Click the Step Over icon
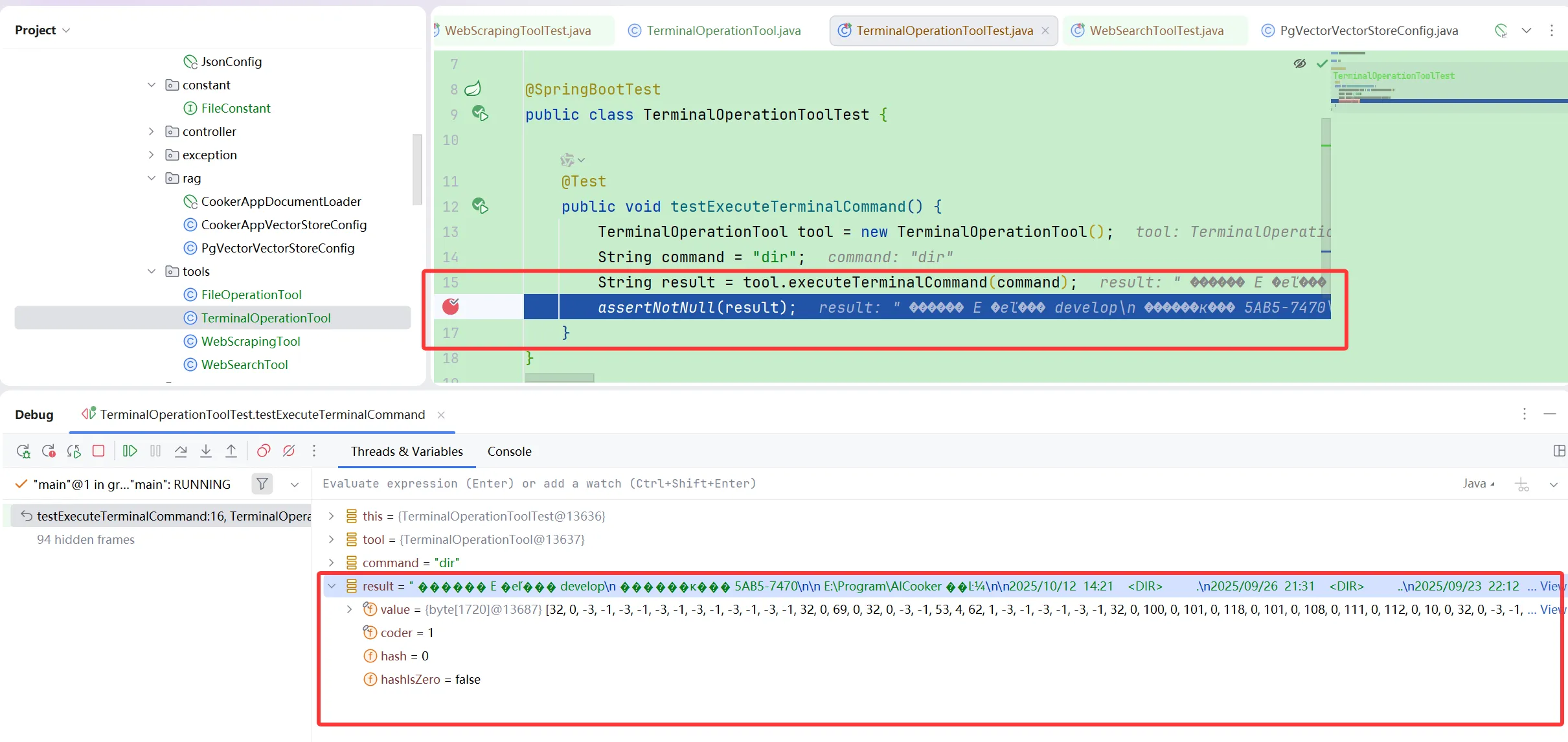 point(181,451)
